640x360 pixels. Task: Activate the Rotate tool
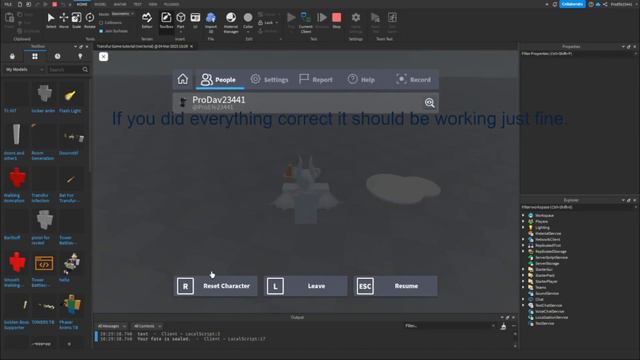click(x=90, y=20)
